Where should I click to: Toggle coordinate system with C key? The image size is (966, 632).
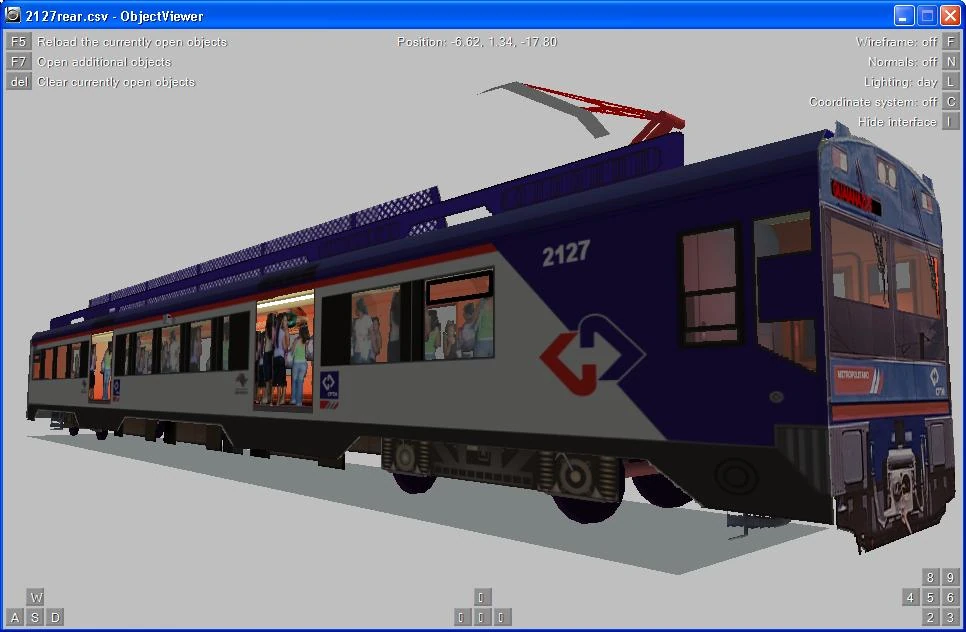(x=951, y=102)
